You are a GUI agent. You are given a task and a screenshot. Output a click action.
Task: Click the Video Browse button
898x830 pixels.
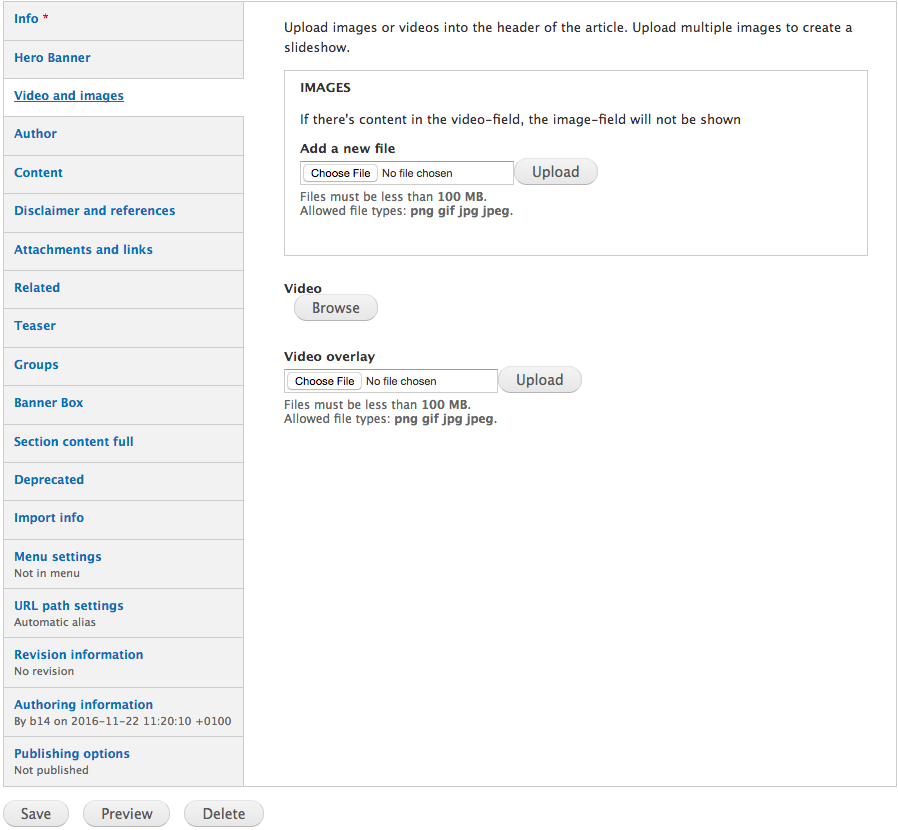click(335, 308)
